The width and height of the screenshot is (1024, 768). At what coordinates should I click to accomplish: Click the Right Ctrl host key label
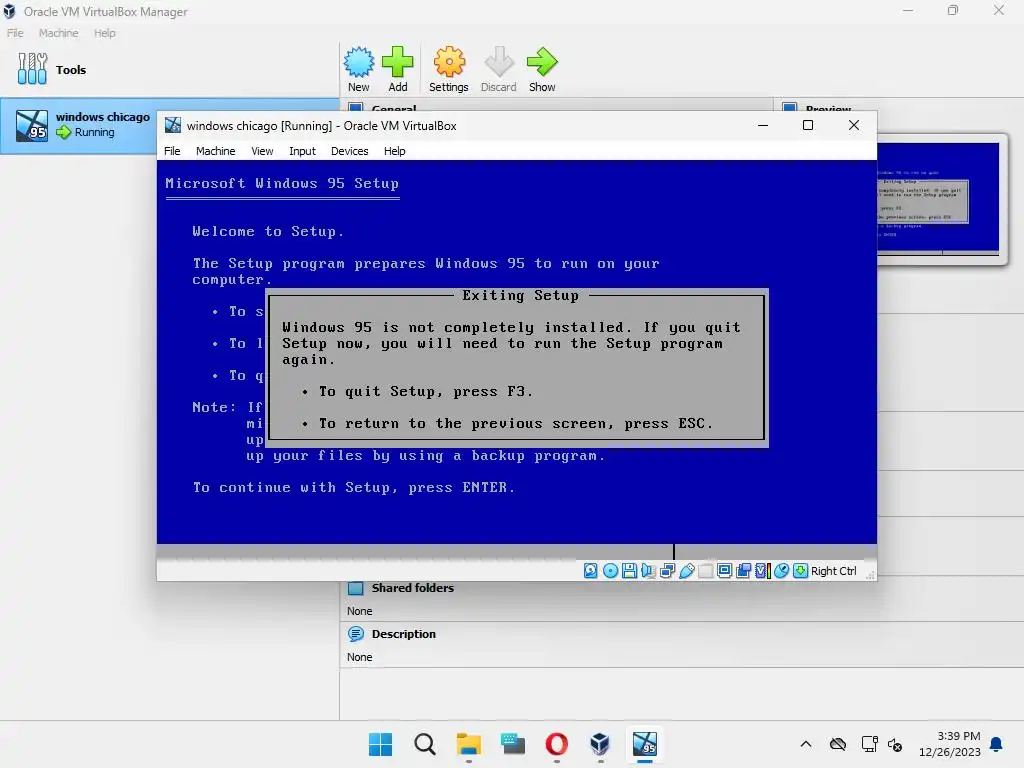833,571
